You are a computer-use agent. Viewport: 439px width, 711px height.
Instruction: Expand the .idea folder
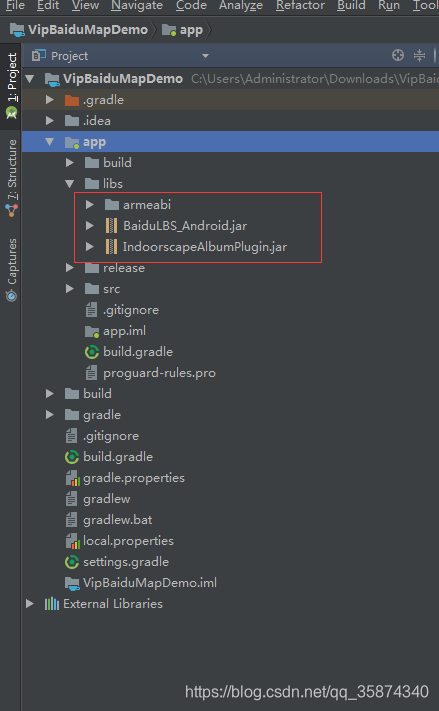[x=49, y=121]
